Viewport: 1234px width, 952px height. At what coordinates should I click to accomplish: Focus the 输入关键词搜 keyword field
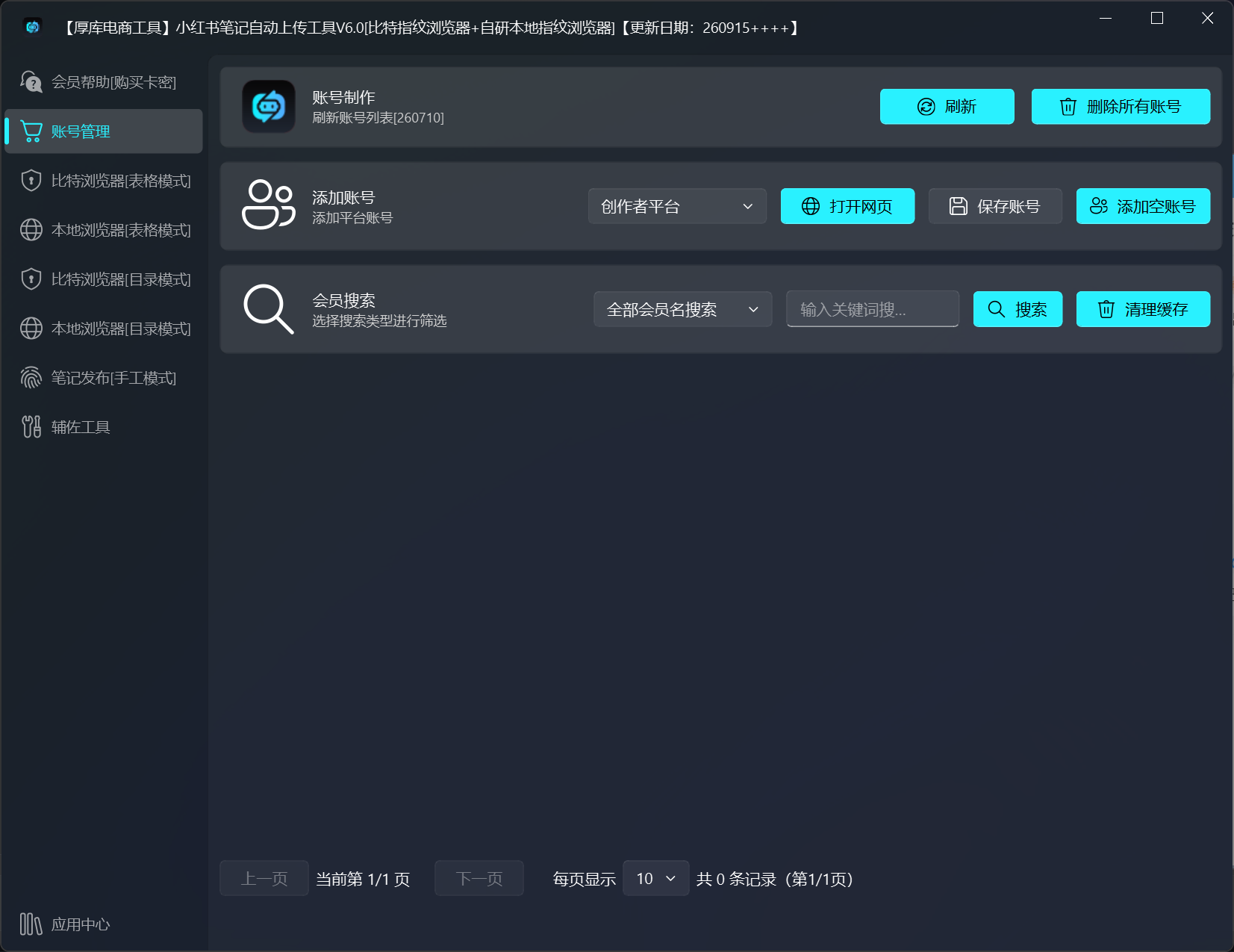pyautogui.click(x=873, y=309)
